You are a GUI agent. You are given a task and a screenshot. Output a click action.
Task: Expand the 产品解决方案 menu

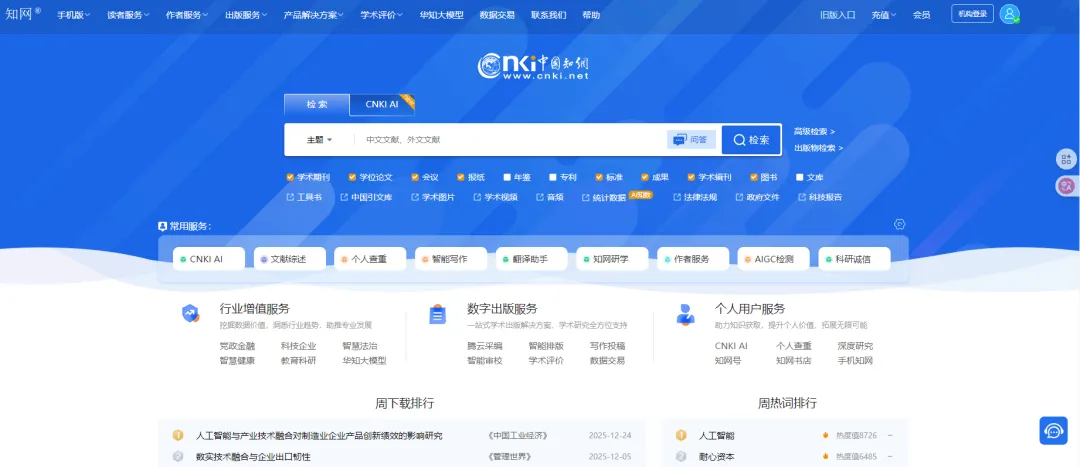click(x=314, y=14)
